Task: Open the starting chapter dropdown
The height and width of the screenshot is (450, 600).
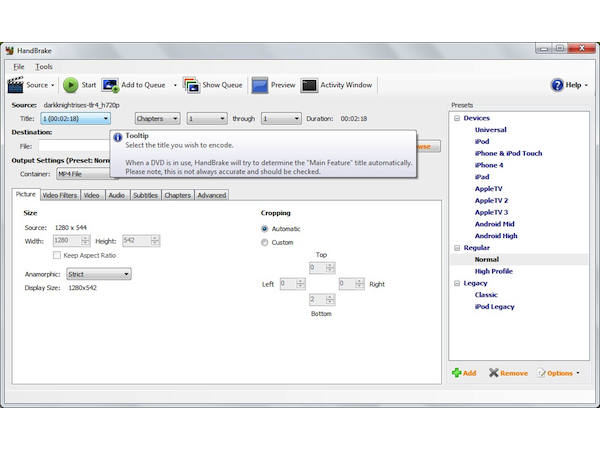Action: click(207, 119)
